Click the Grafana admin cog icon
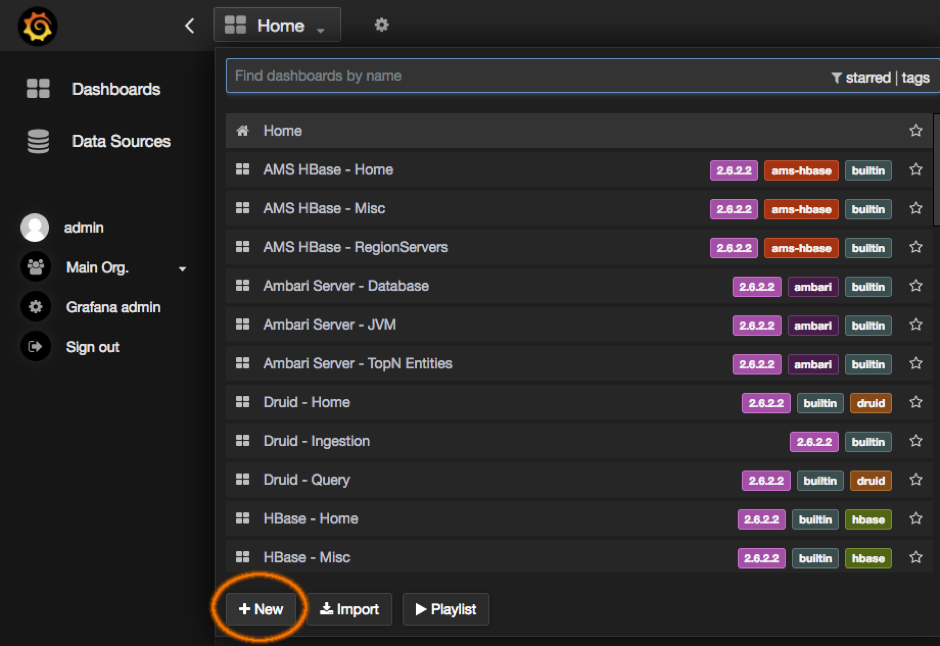The image size is (940, 646). [x=36, y=307]
